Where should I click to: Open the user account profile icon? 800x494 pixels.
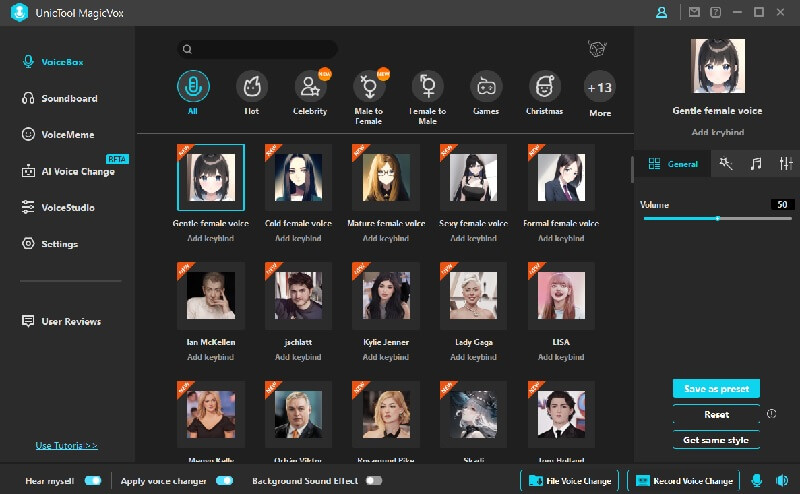[661, 12]
